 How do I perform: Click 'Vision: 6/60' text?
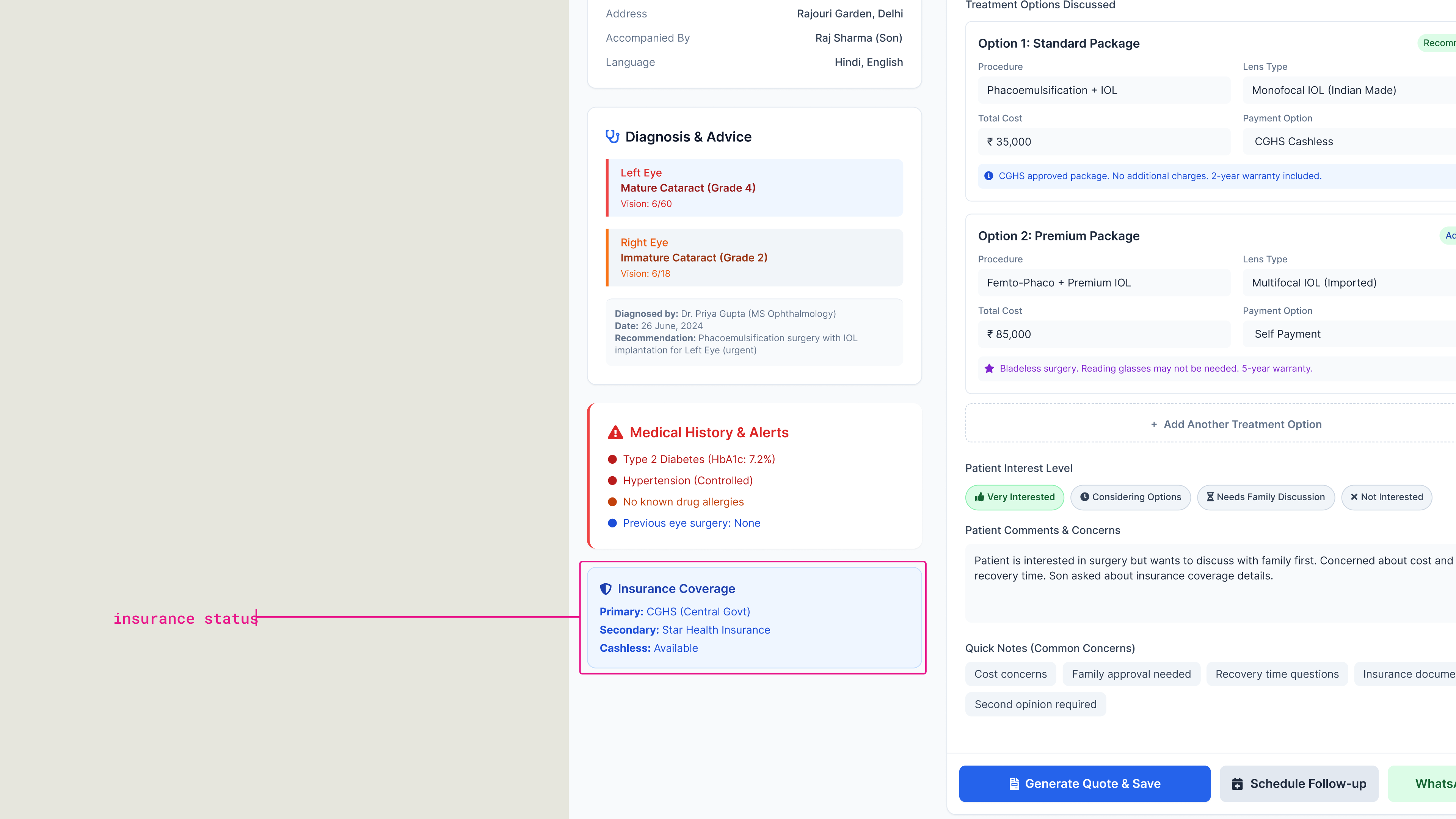646,204
